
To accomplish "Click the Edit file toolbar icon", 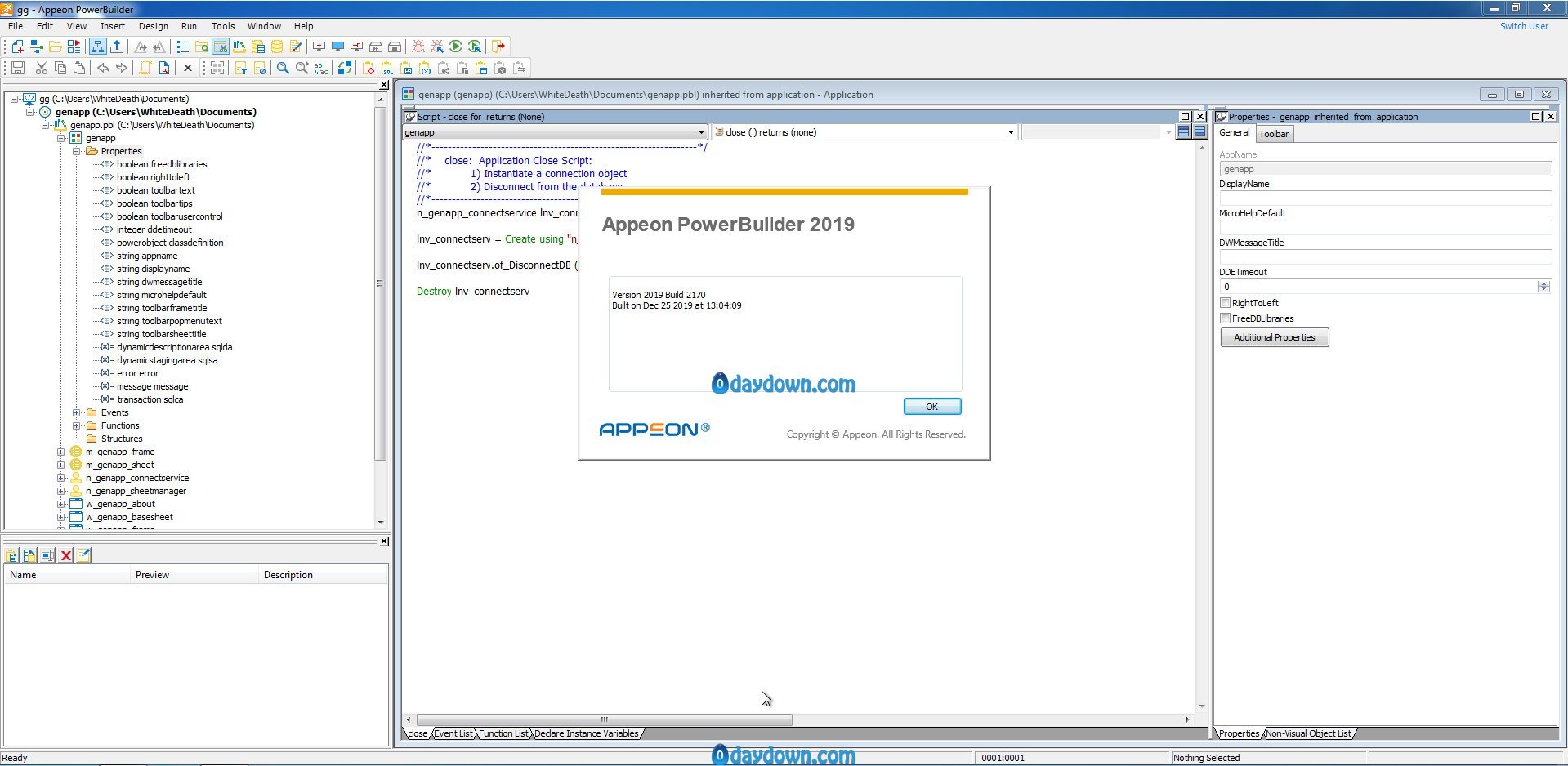I will (296, 47).
